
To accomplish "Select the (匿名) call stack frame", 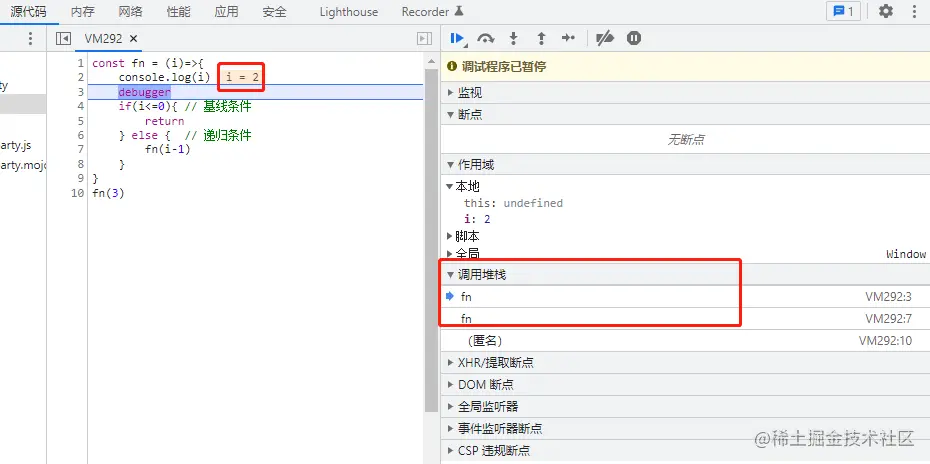I will tap(686, 341).
